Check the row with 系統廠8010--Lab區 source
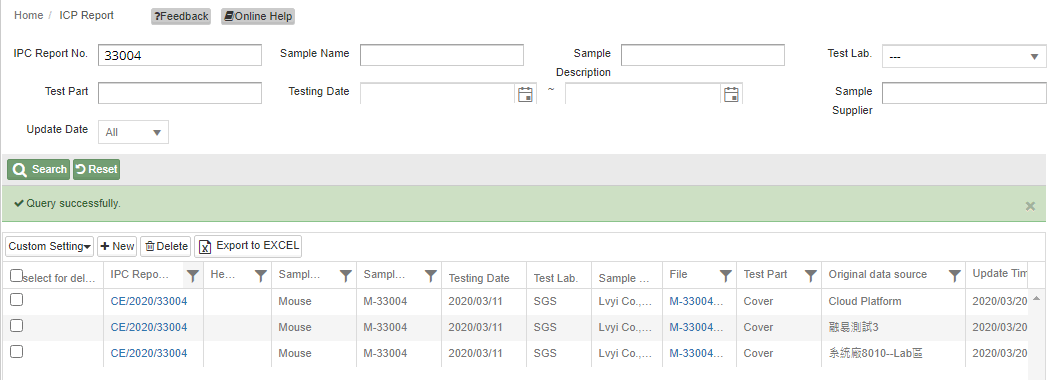 pos(17,351)
